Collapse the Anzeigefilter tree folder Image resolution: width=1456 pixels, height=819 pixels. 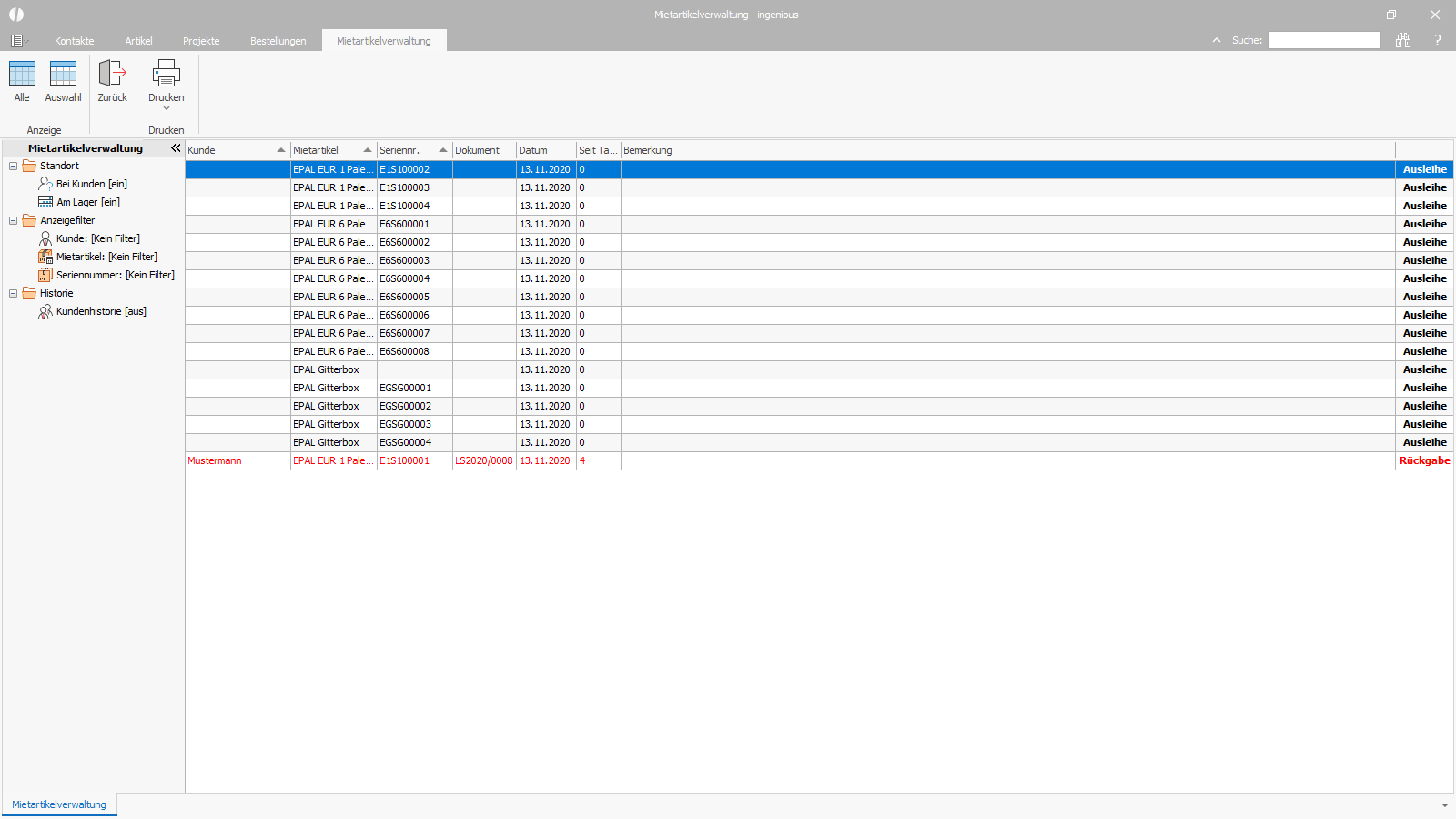point(13,220)
